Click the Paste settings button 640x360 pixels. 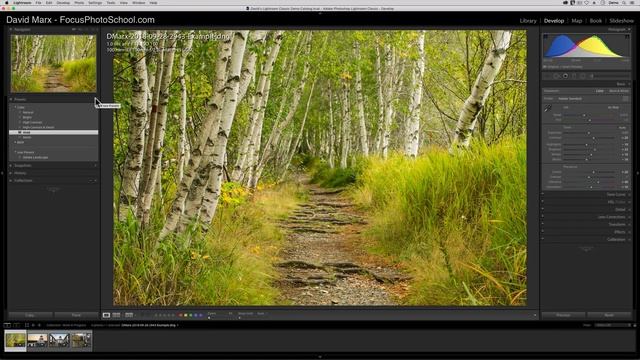[76, 315]
